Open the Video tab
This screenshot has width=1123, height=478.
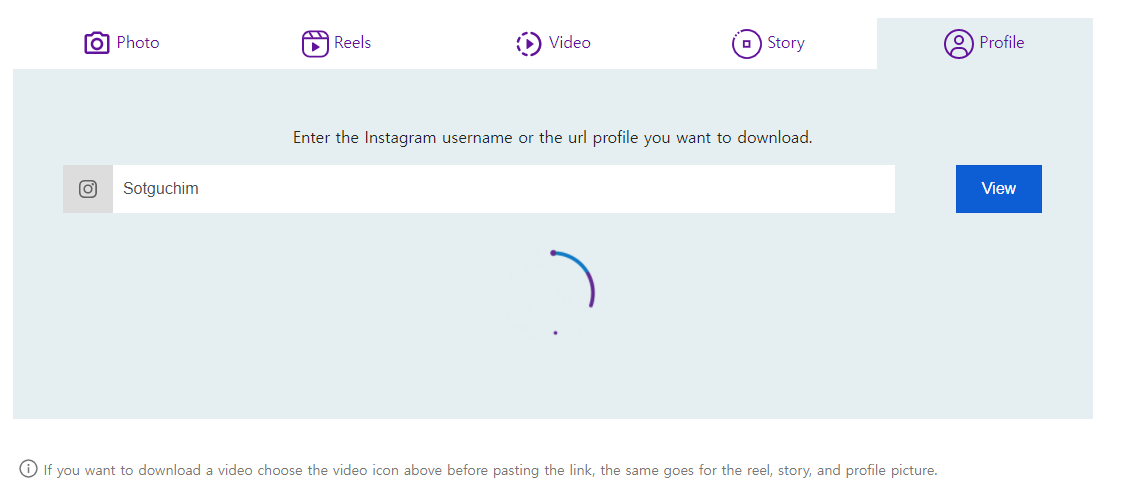[x=553, y=43]
